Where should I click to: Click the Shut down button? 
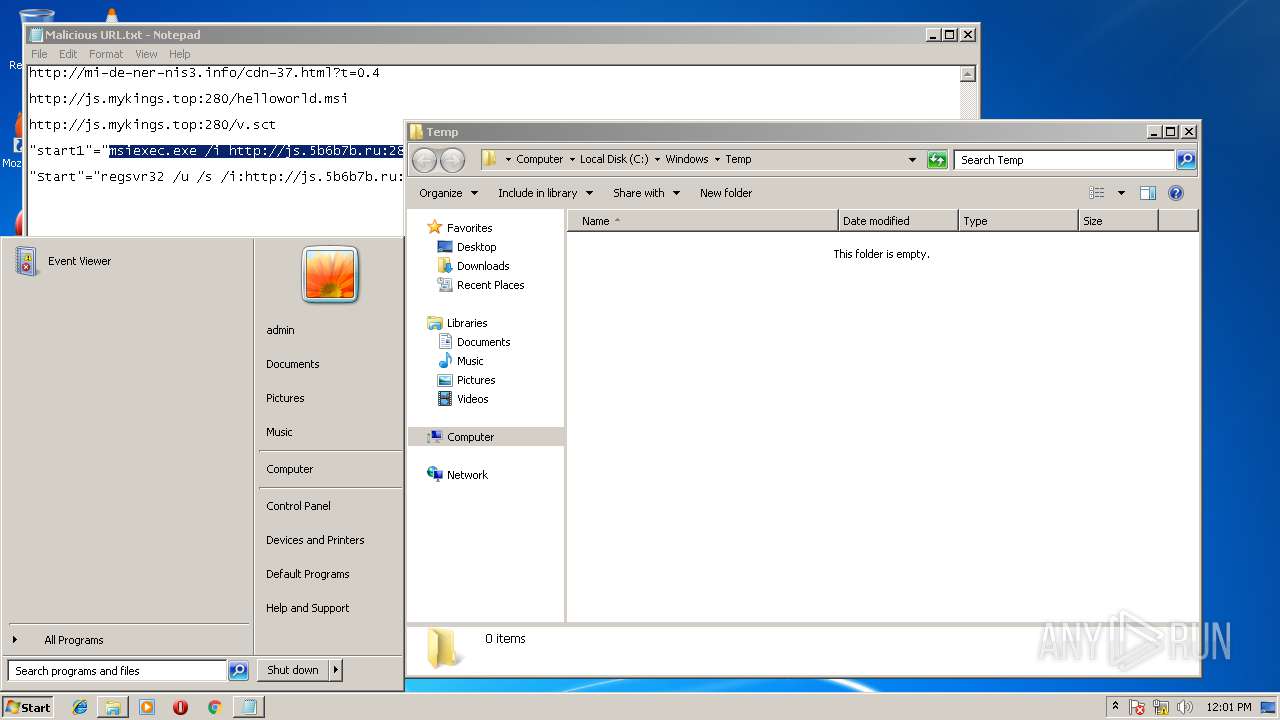pyautogui.click(x=293, y=670)
